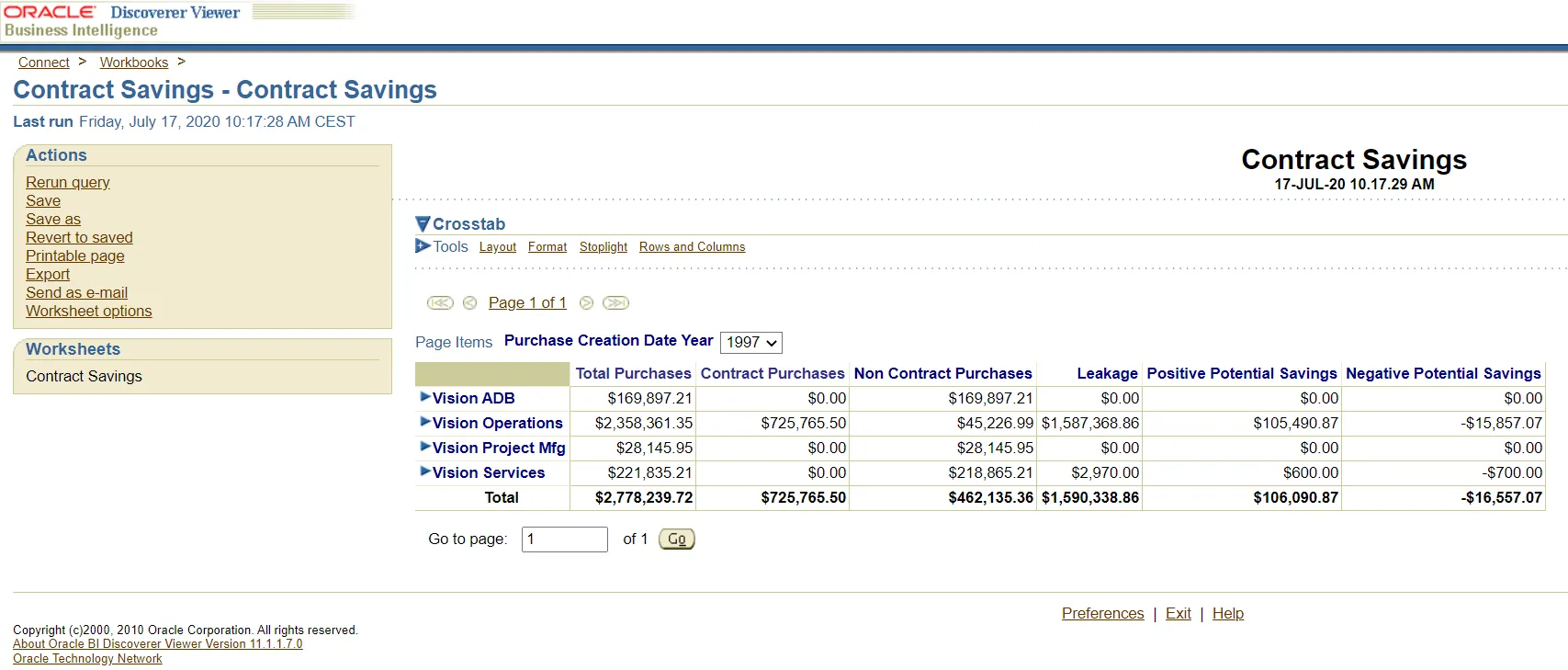Viewport: 1568px width, 670px height.
Task: Click the Exit link
Action: pos(1179,613)
